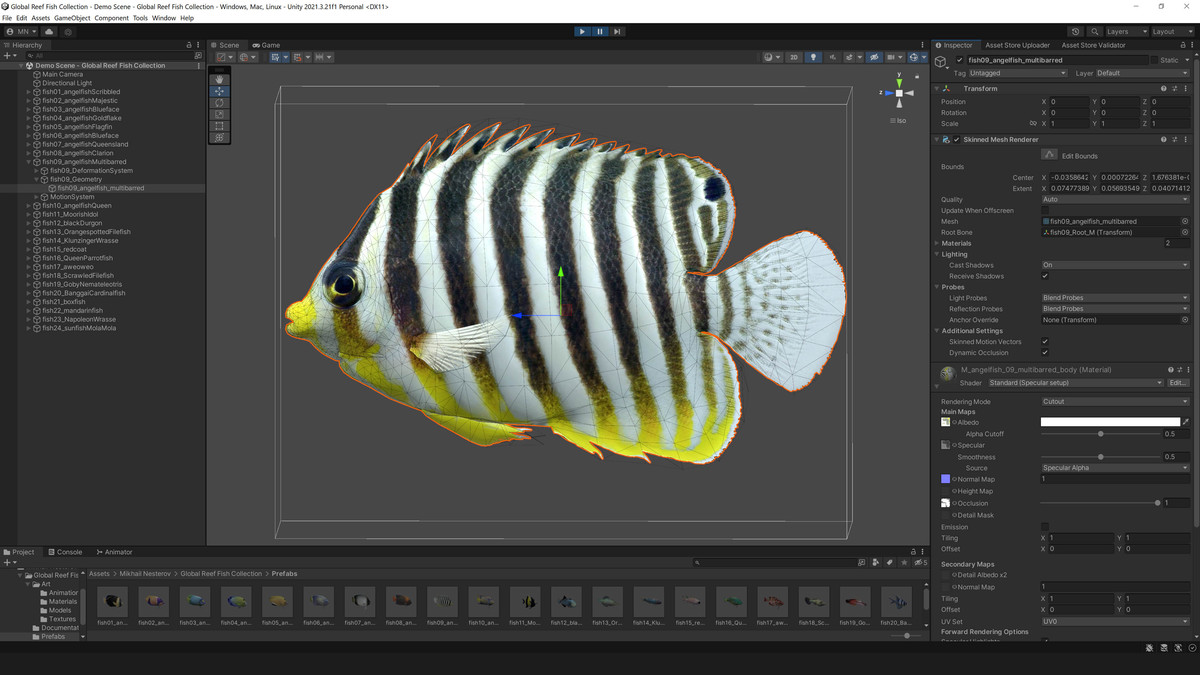
Task: Click the scene view camera settings icon
Action: click(x=891, y=57)
